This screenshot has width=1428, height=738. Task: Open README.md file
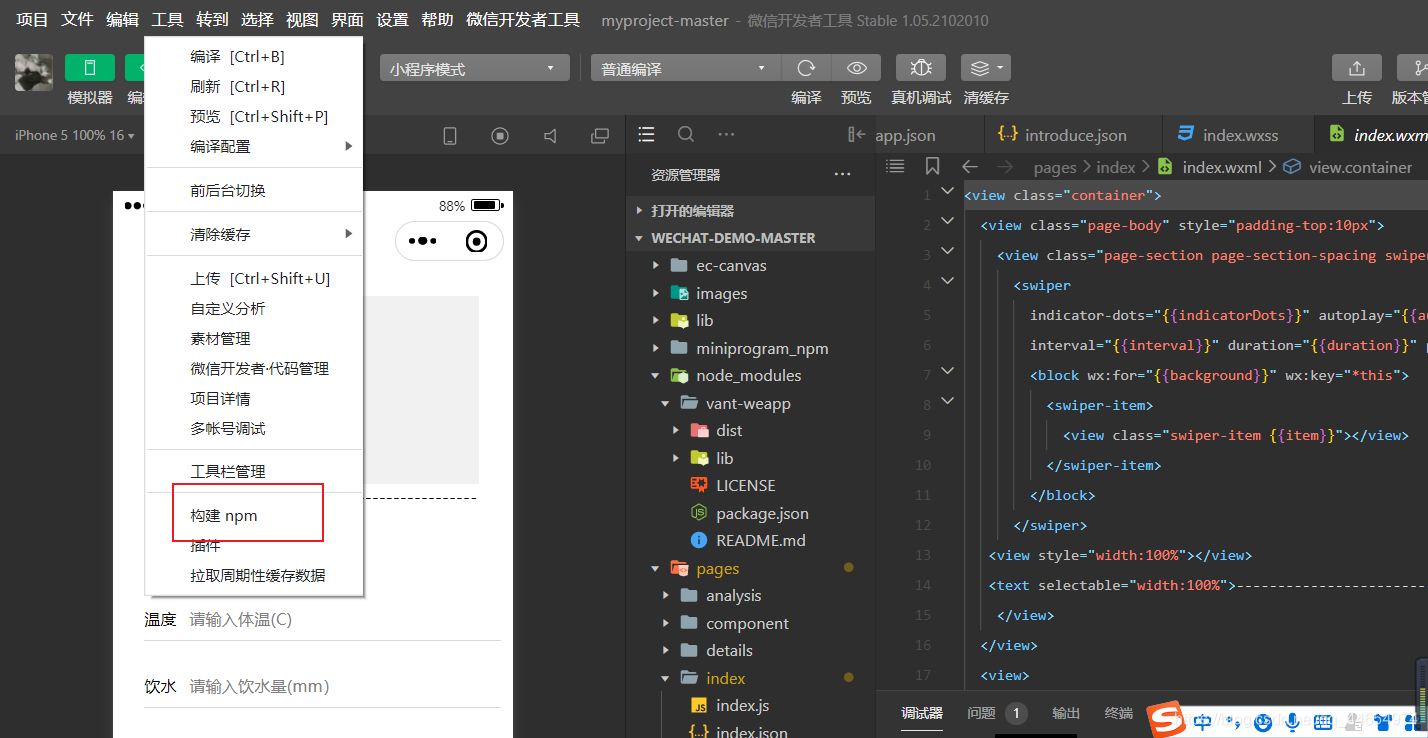750,540
